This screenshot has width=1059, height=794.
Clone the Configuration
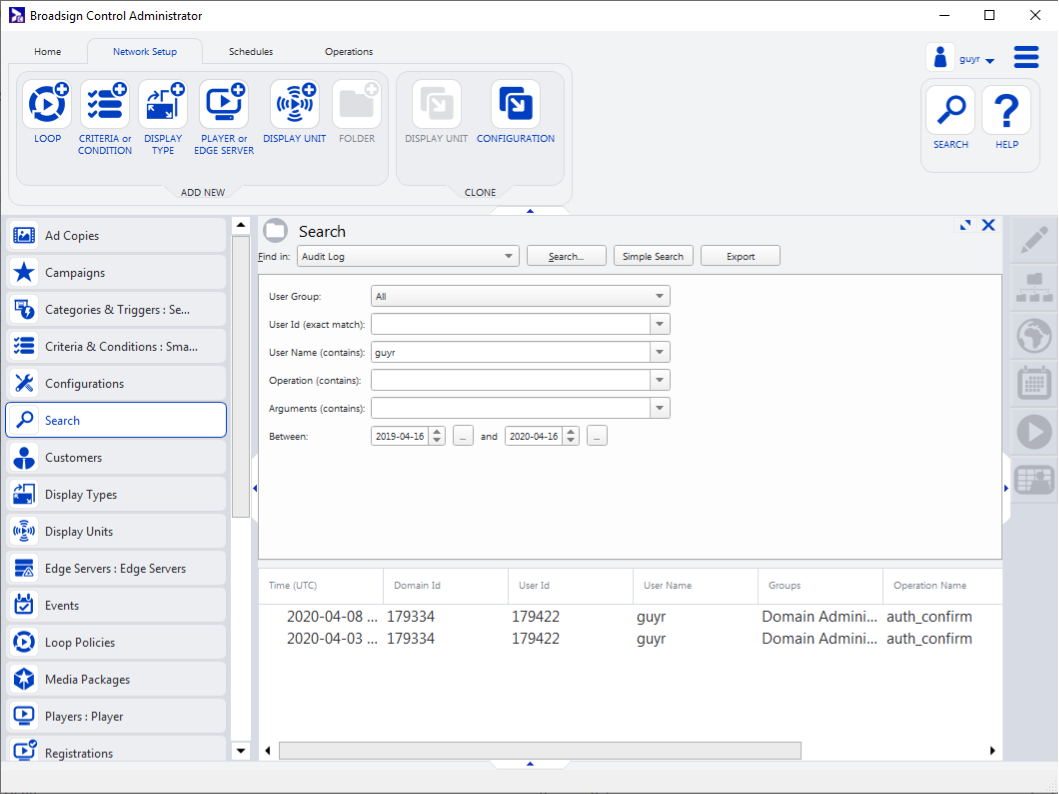(x=515, y=104)
